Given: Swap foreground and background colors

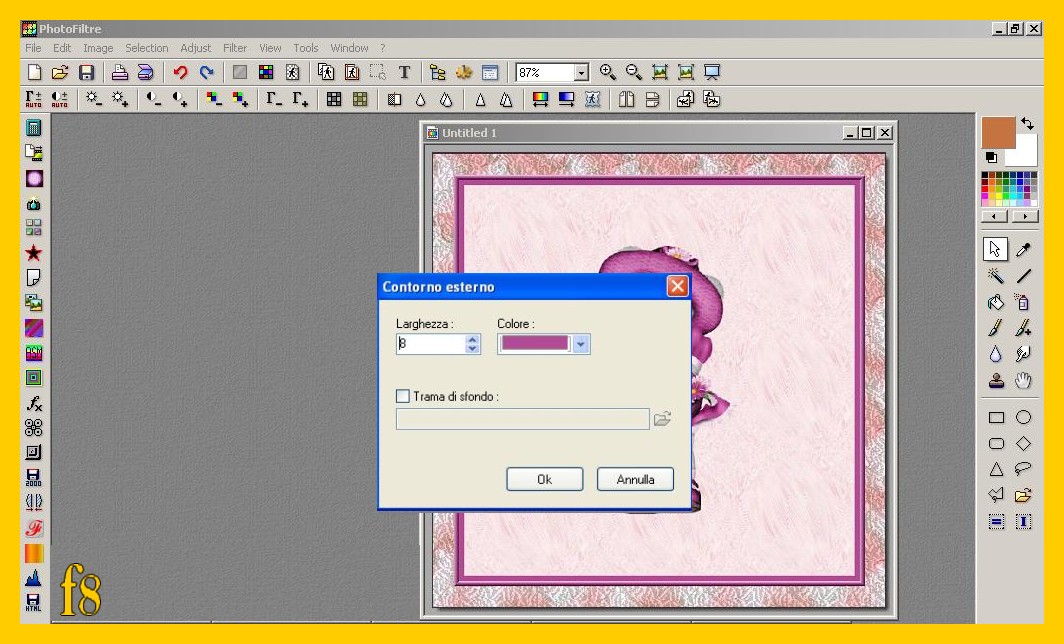Looking at the screenshot, I should tap(1028, 124).
